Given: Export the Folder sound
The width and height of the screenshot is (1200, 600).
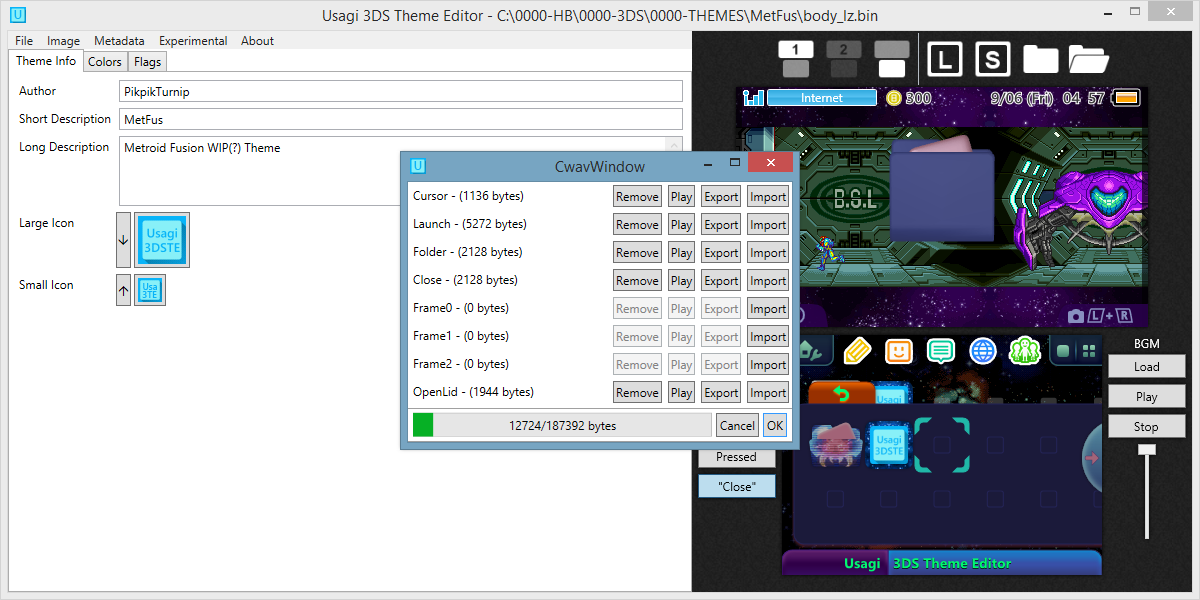Looking at the screenshot, I should (721, 253).
